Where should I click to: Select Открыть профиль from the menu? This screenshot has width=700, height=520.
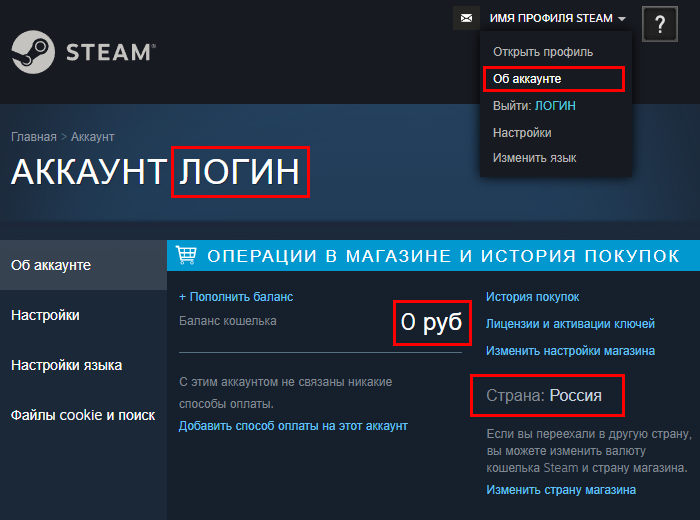(543, 51)
